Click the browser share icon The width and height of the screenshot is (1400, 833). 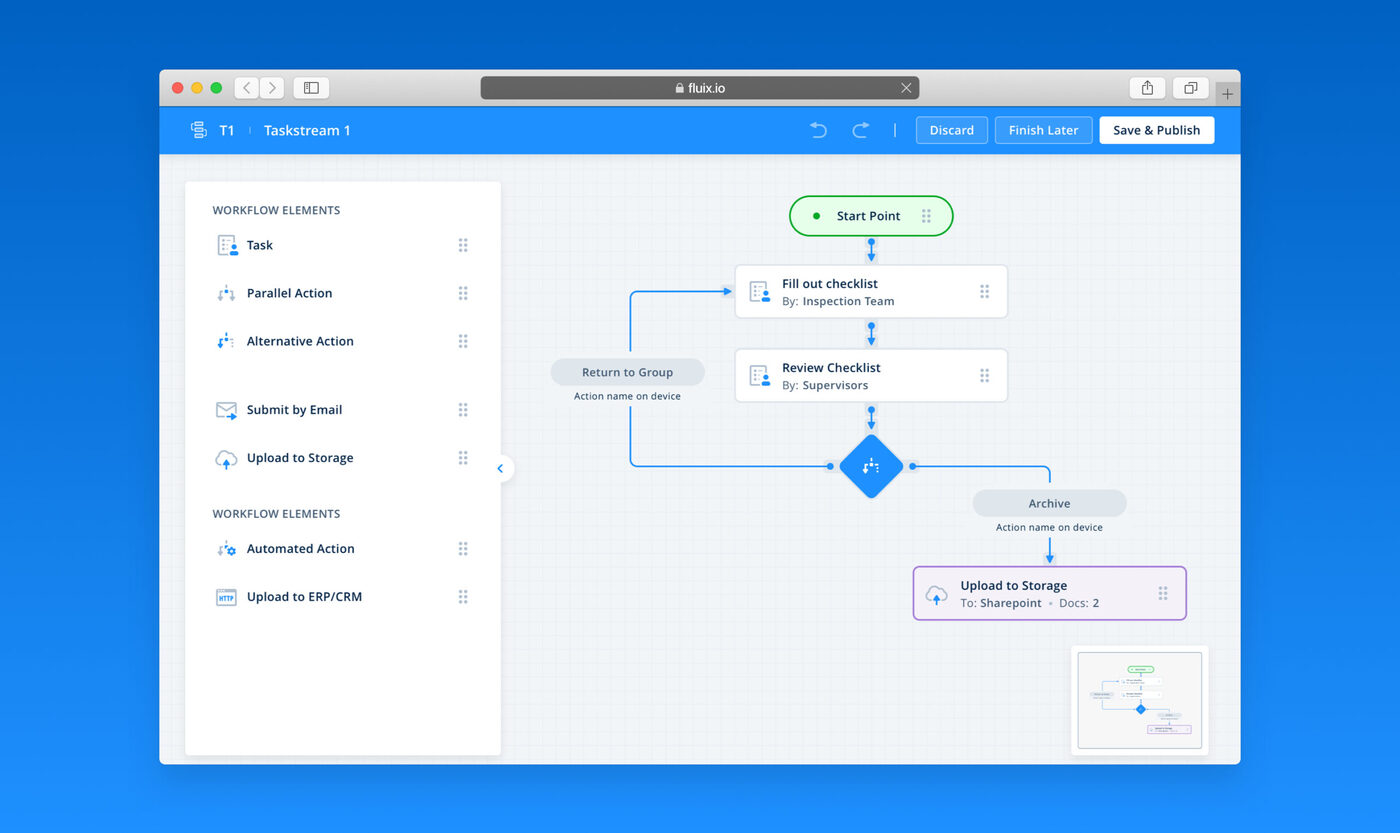[1146, 87]
